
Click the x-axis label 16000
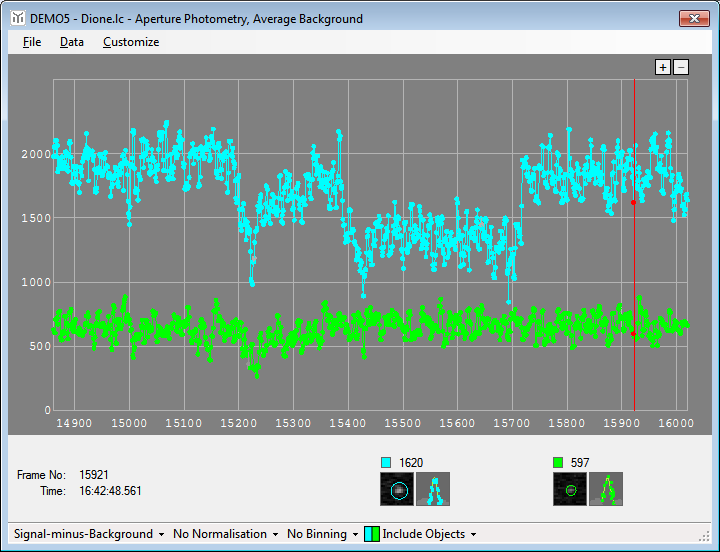(676, 423)
